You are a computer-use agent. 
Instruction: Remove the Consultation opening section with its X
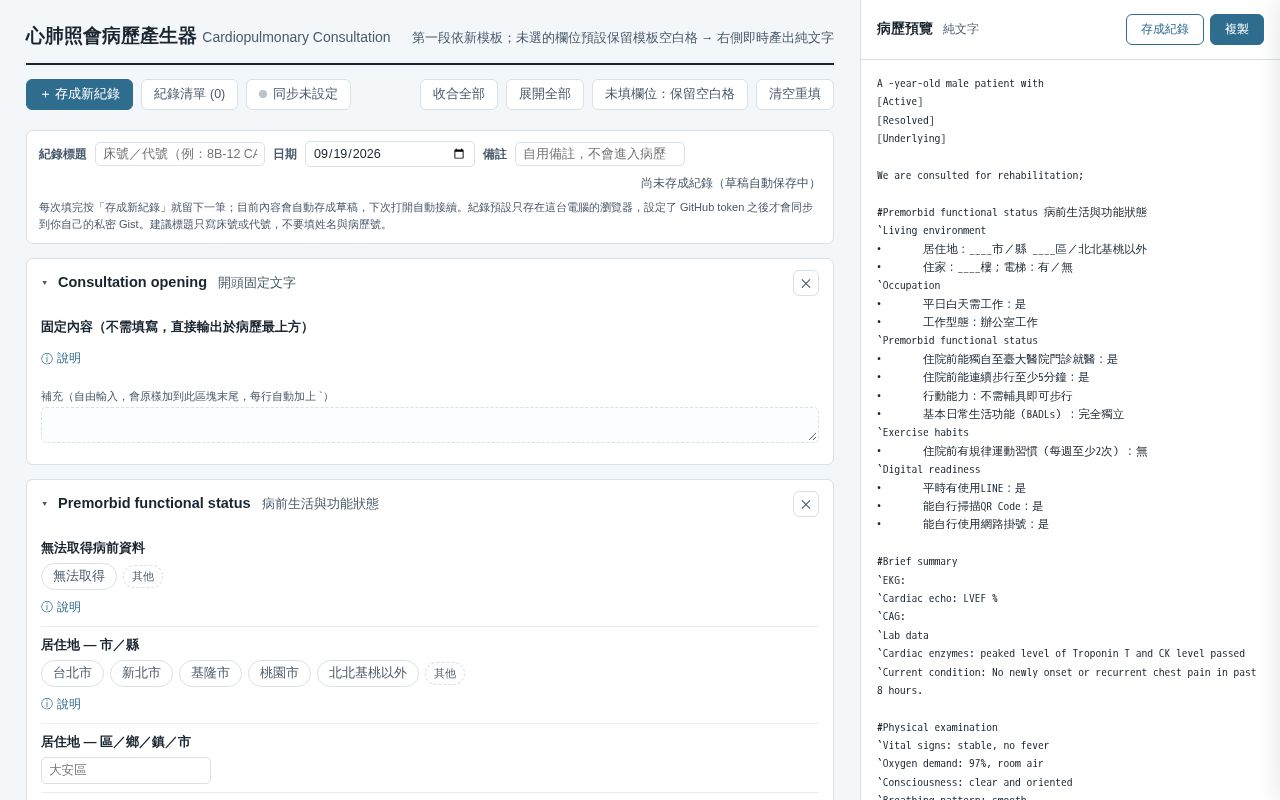[x=806, y=283]
